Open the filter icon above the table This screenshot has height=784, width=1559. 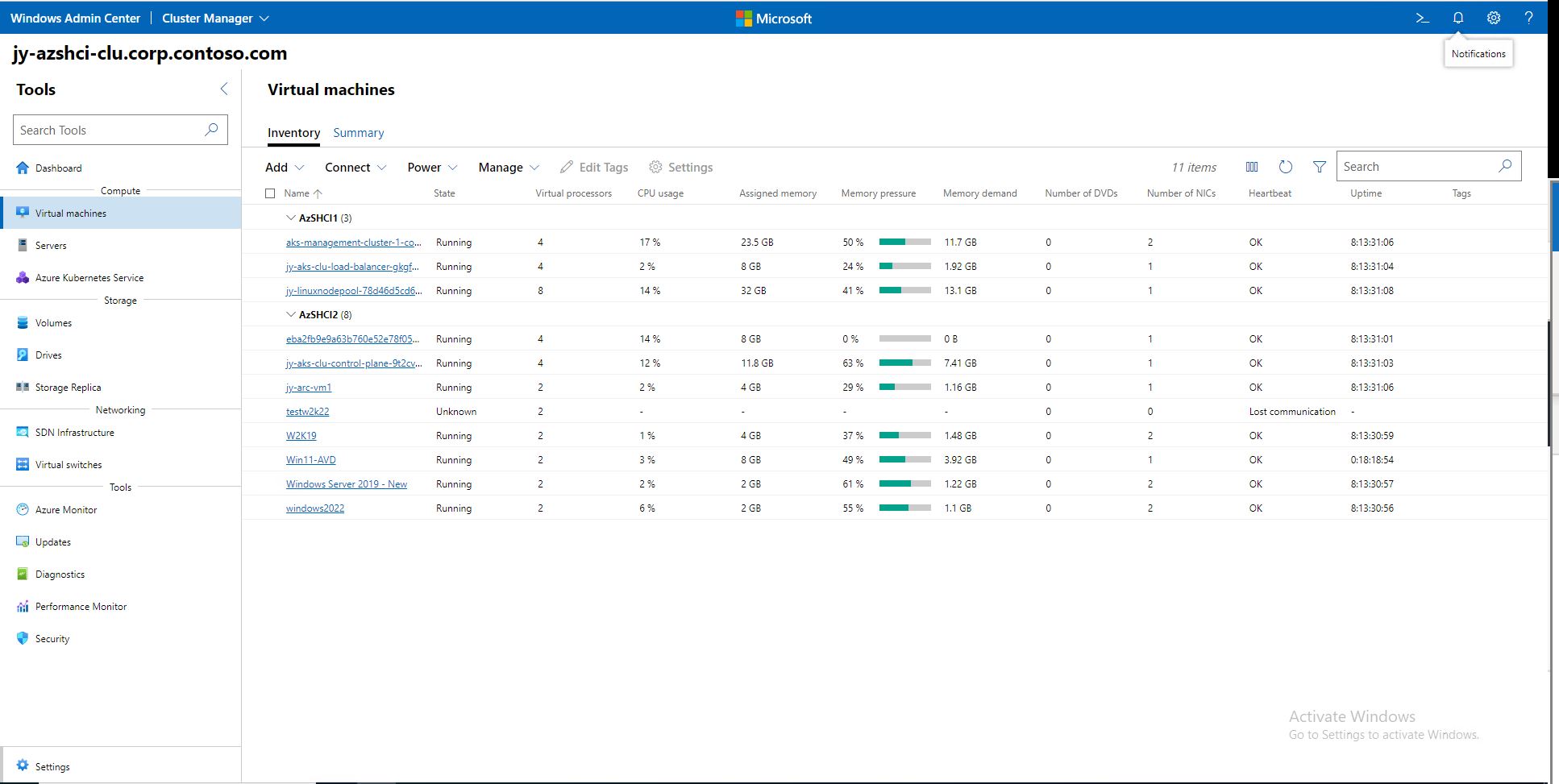[1319, 167]
